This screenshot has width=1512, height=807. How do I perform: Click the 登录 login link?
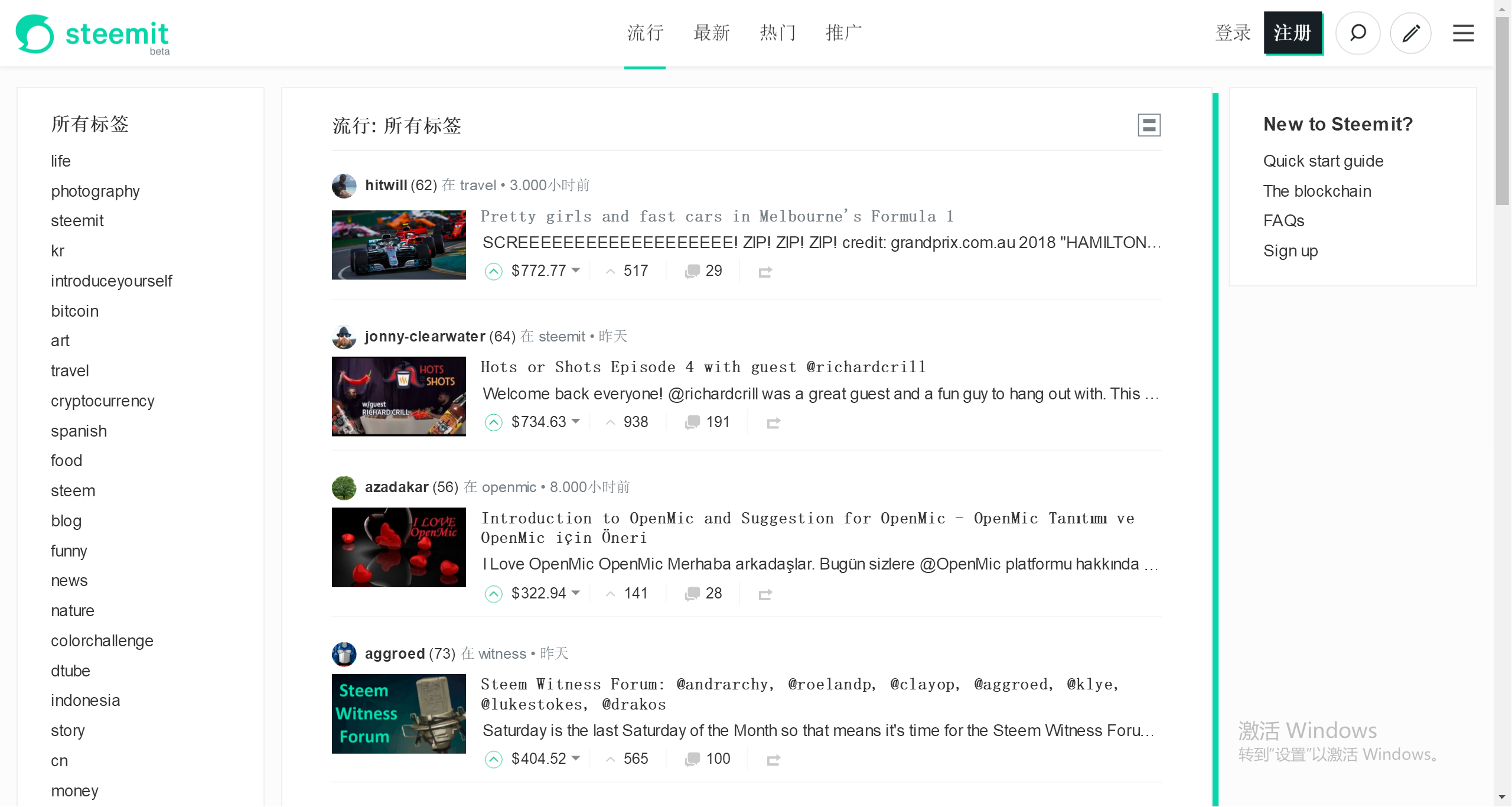point(1233,33)
